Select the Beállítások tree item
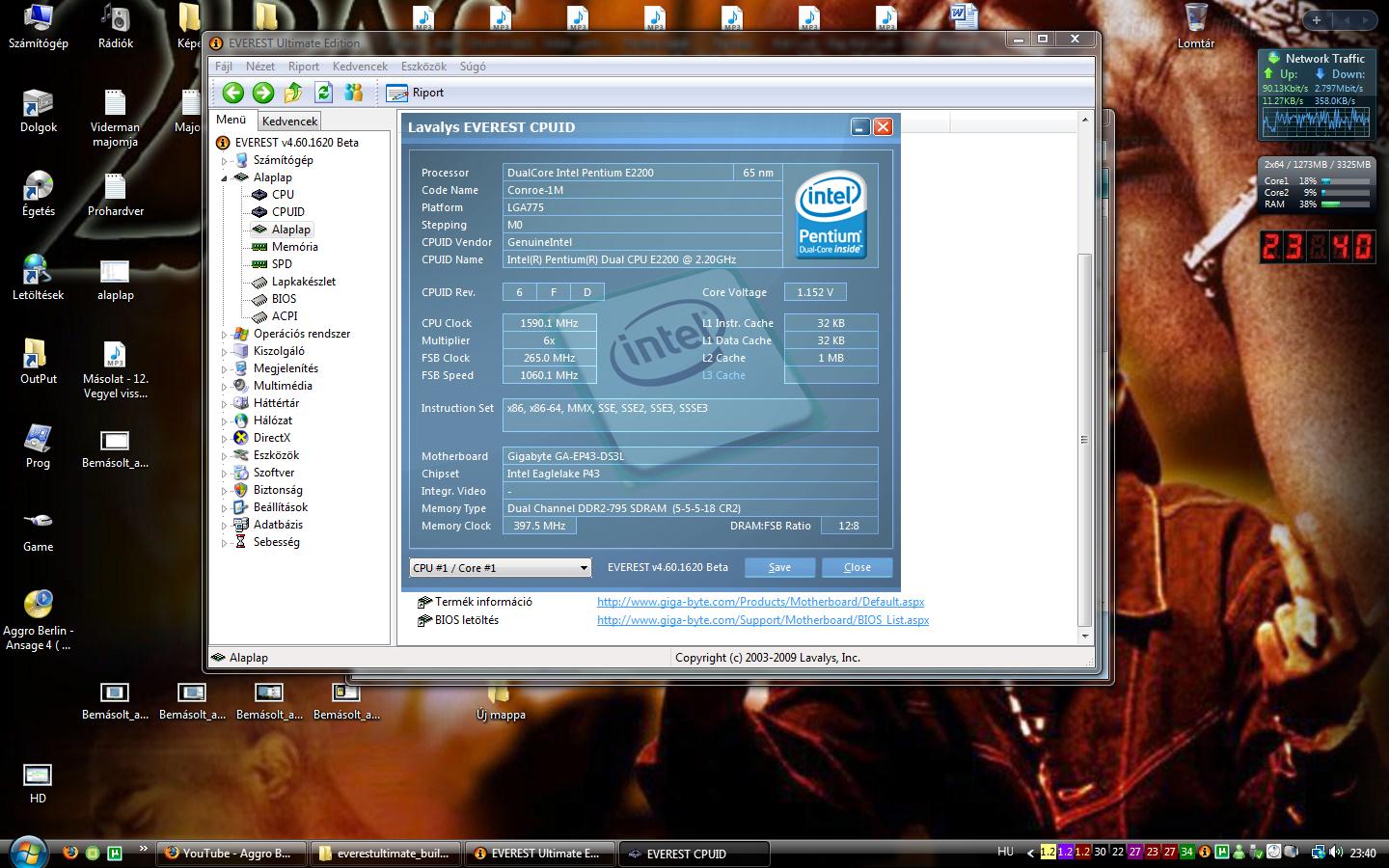The height and width of the screenshot is (868, 1389). click(281, 507)
